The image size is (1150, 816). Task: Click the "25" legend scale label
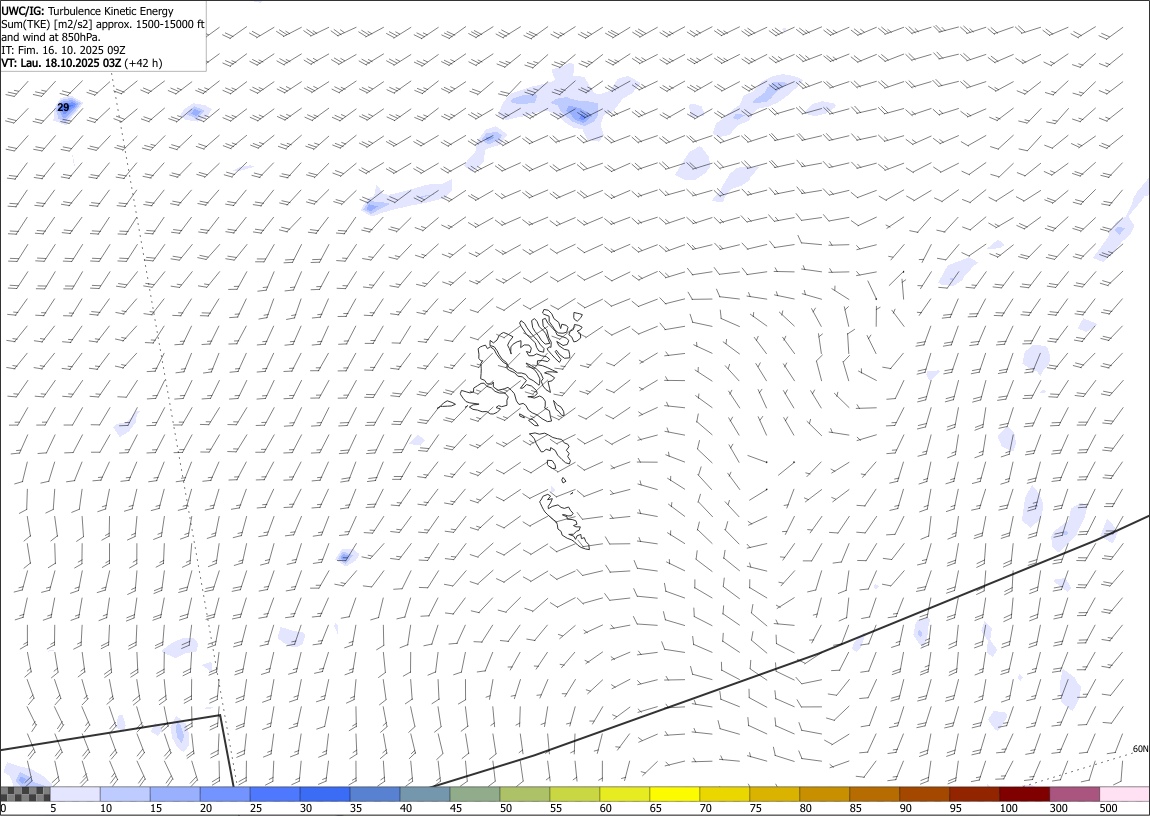(x=255, y=808)
